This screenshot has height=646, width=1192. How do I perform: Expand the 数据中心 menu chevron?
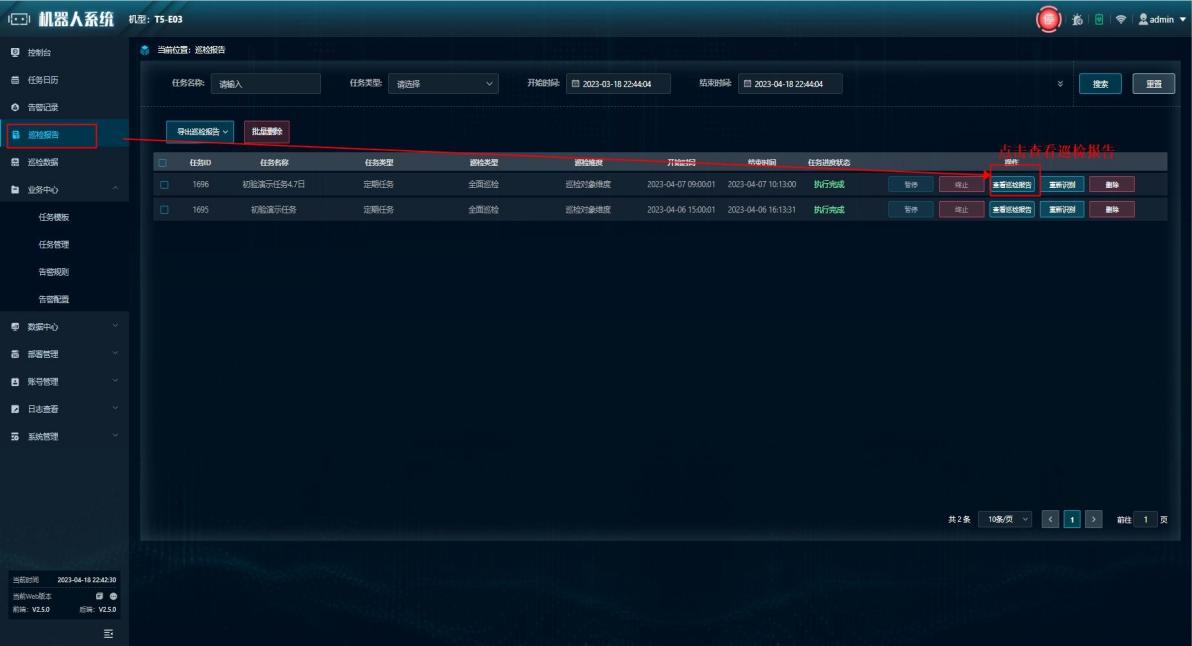point(115,326)
